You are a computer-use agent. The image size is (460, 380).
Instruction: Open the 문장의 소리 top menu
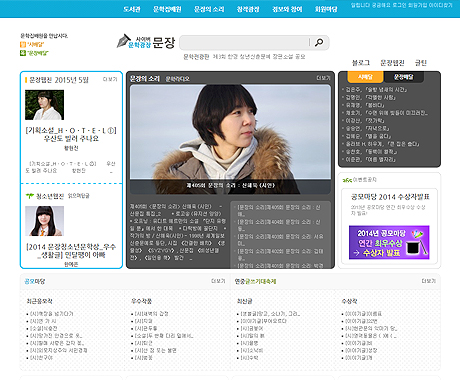(209, 9)
